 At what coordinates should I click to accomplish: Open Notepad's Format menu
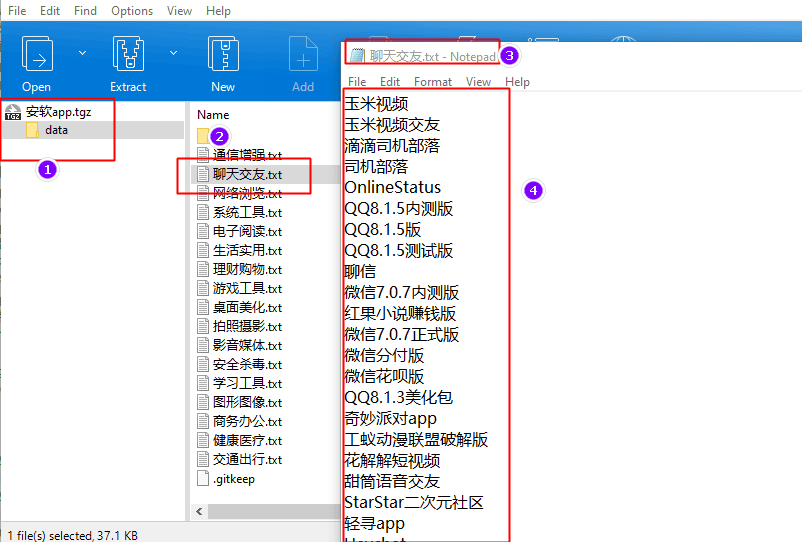pos(433,82)
